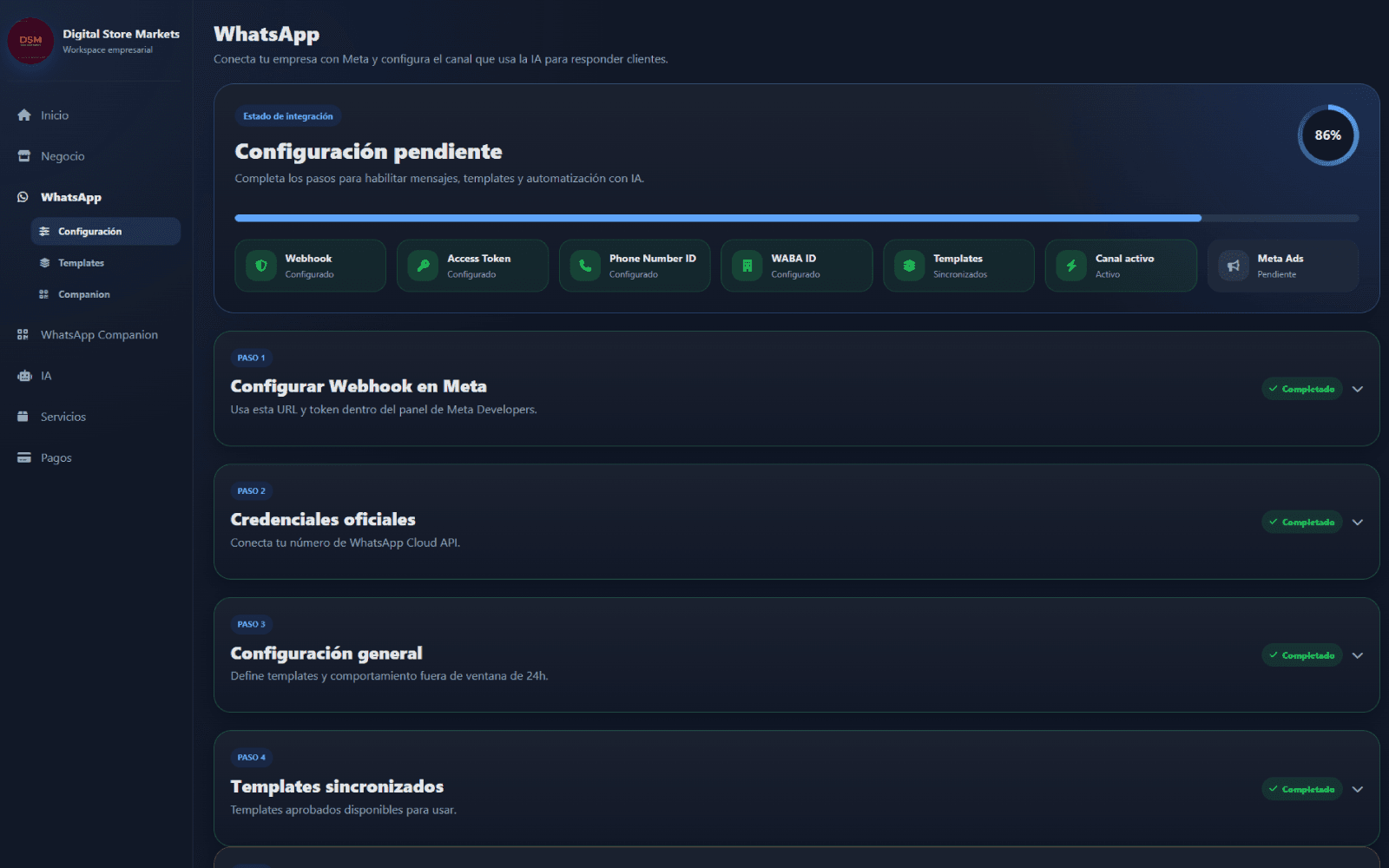Viewport: 1389px width, 868px height.
Task: Click the Completado badge for Paso 2
Action: (x=1301, y=523)
